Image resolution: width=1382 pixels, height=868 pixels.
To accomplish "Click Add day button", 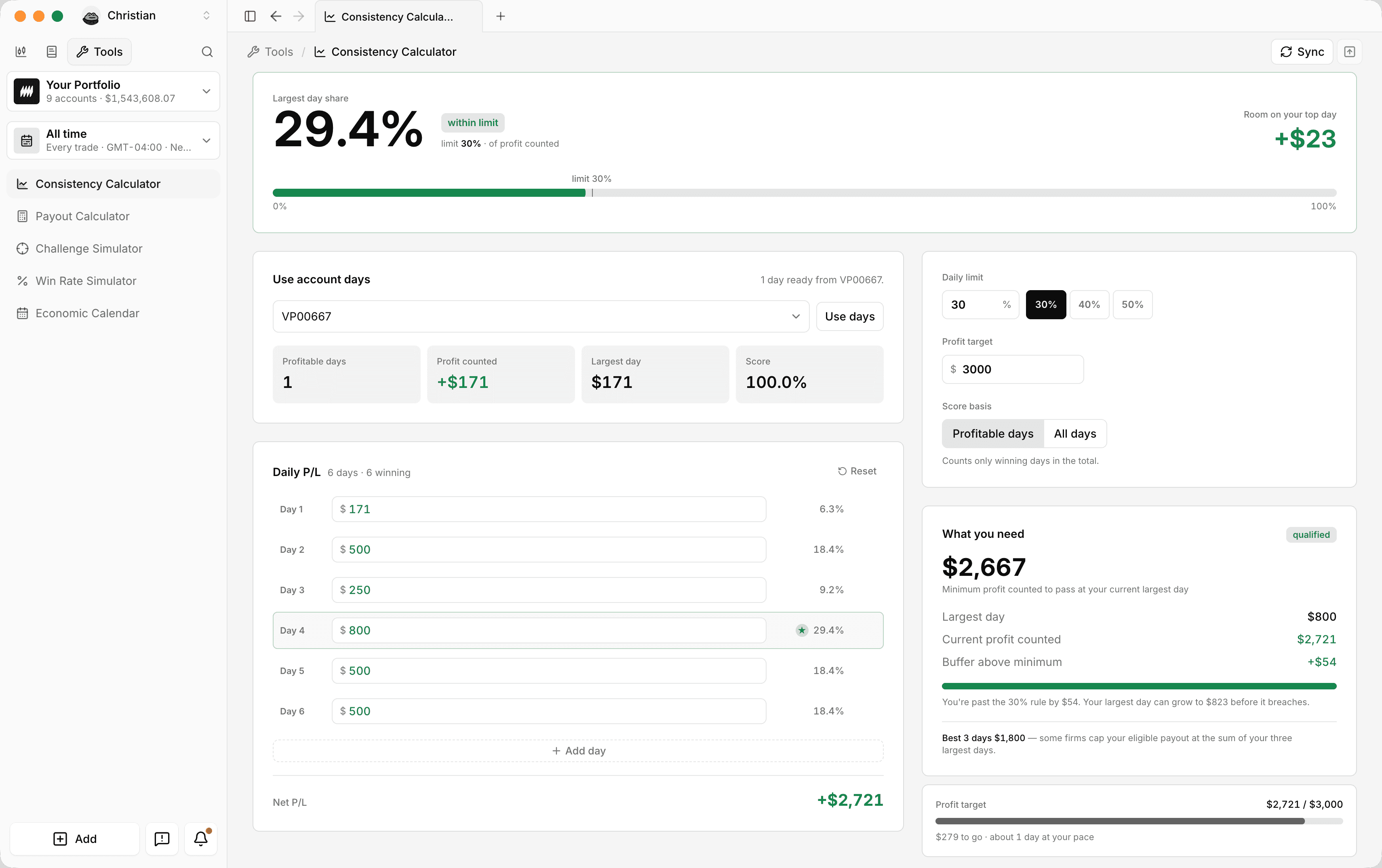I will pos(578,751).
